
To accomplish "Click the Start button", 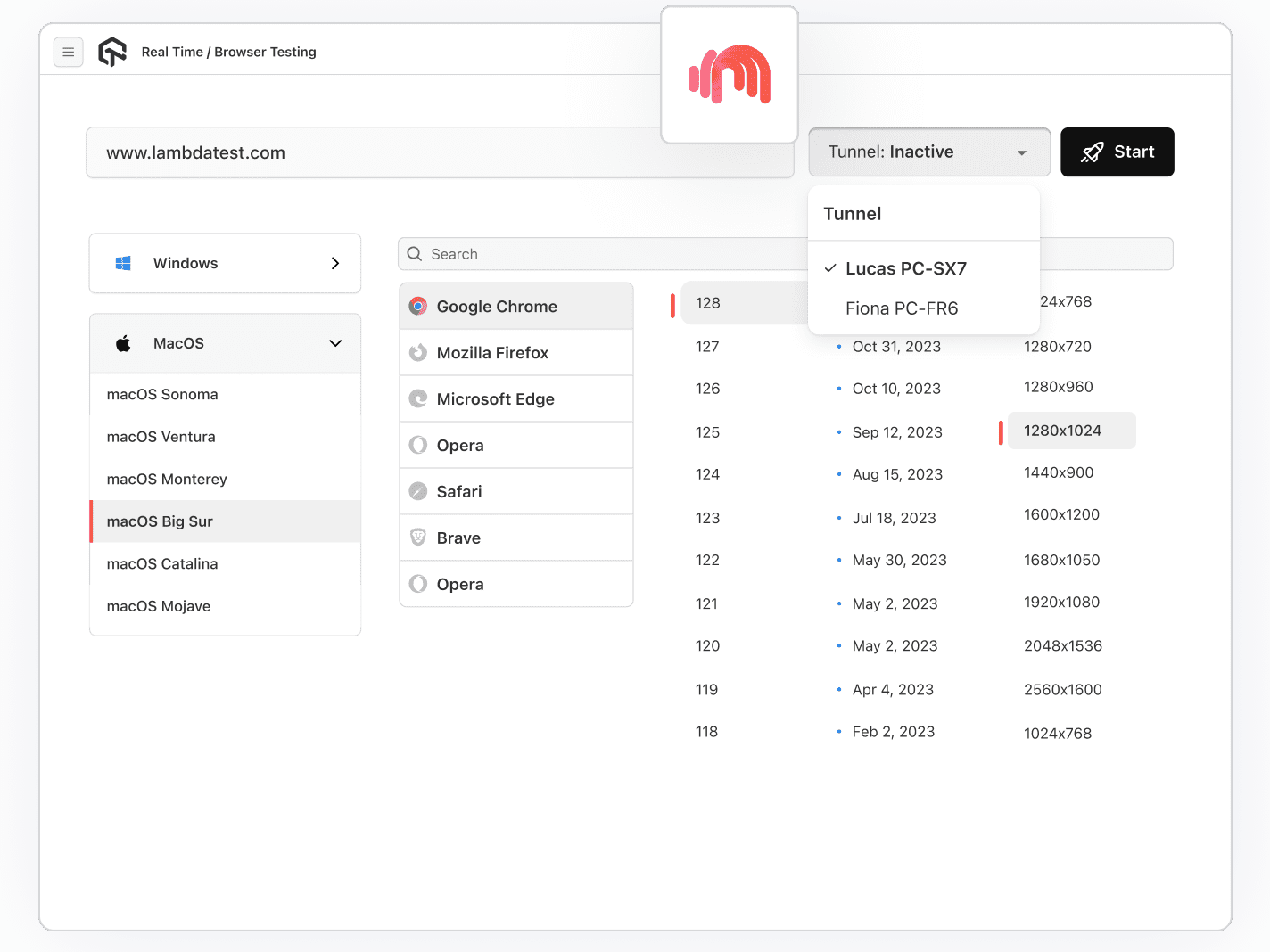I will (x=1117, y=152).
